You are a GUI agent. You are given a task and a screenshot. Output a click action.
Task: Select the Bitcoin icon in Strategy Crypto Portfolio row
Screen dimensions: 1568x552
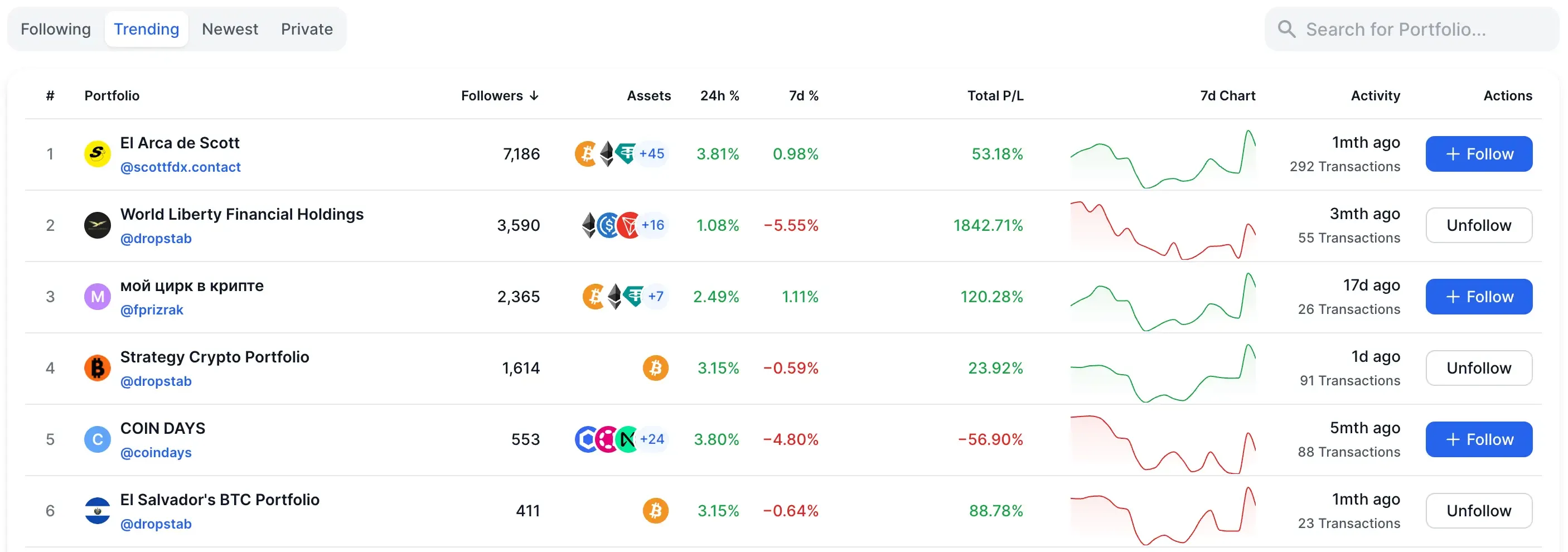pyautogui.click(x=656, y=367)
